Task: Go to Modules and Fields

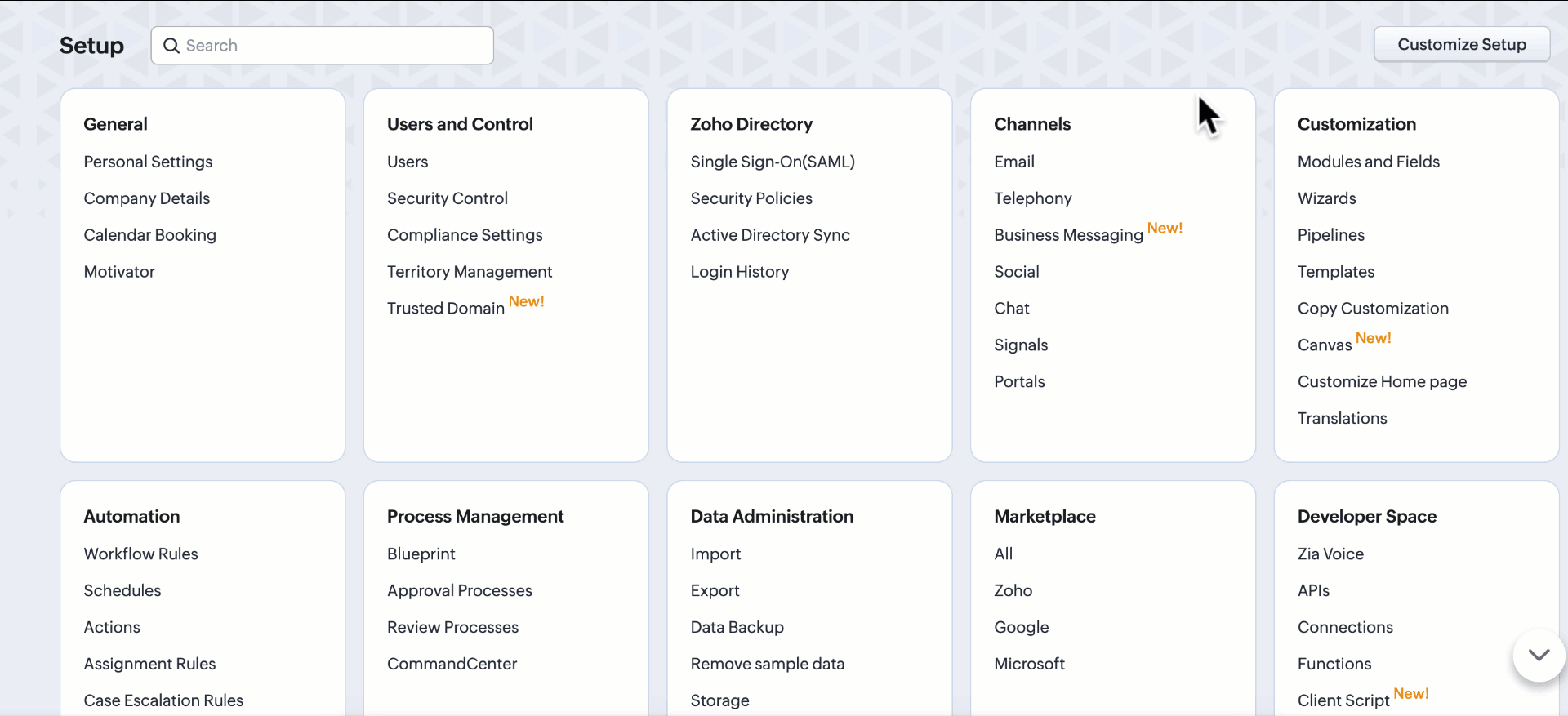Action: [1368, 162]
